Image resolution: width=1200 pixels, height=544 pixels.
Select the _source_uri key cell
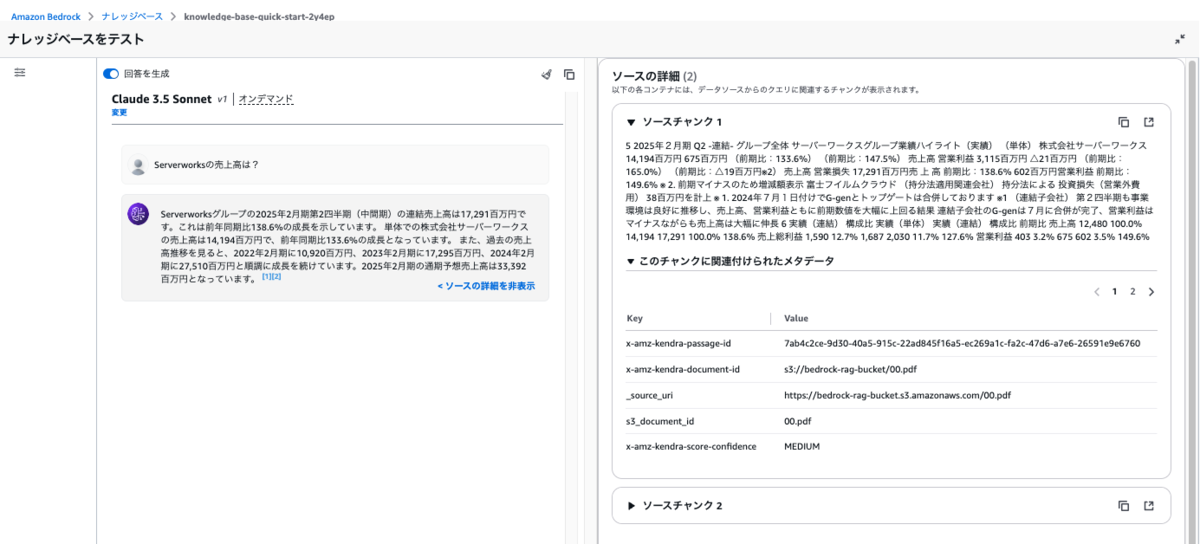coord(648,395)
